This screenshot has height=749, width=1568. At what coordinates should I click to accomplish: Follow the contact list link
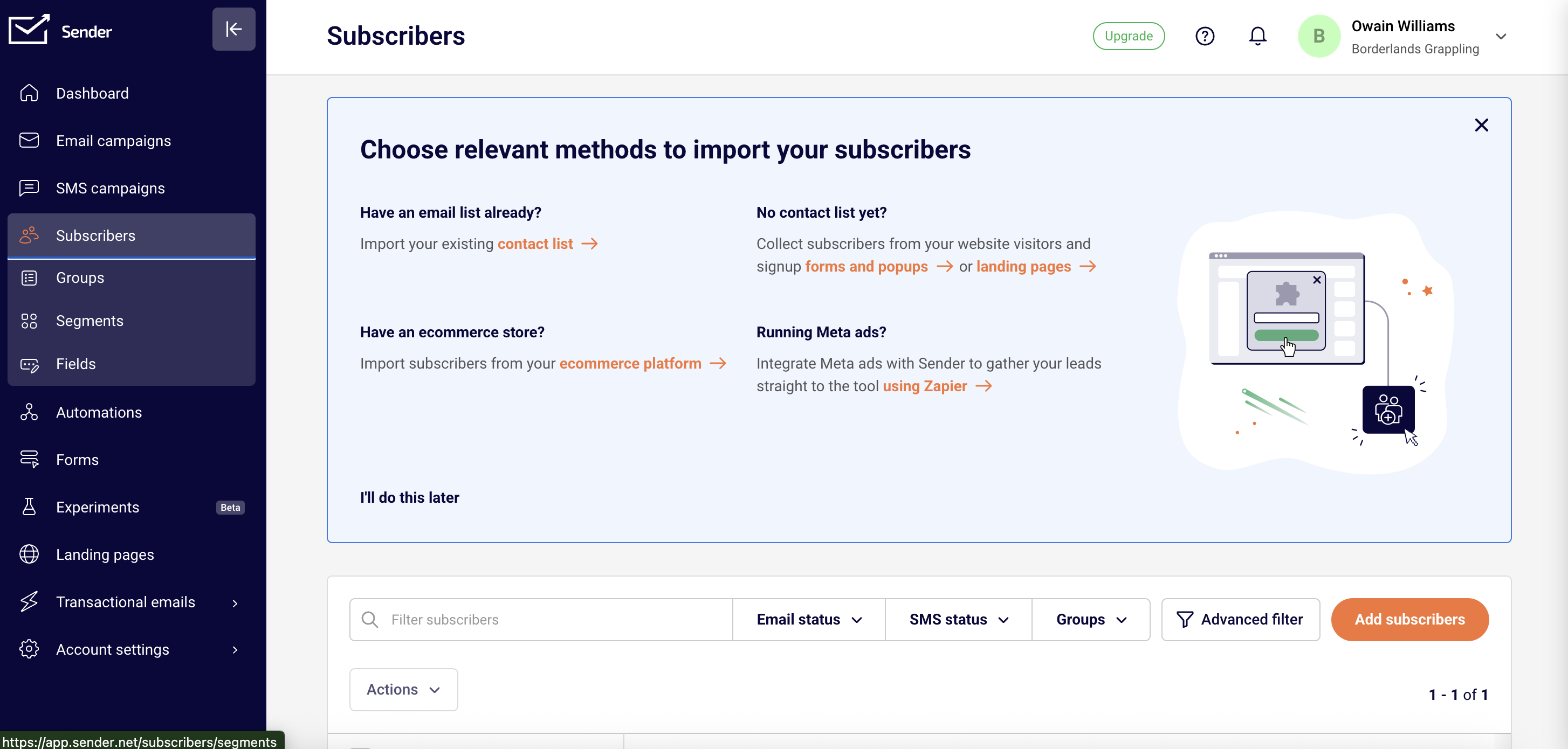pos(535,244)
